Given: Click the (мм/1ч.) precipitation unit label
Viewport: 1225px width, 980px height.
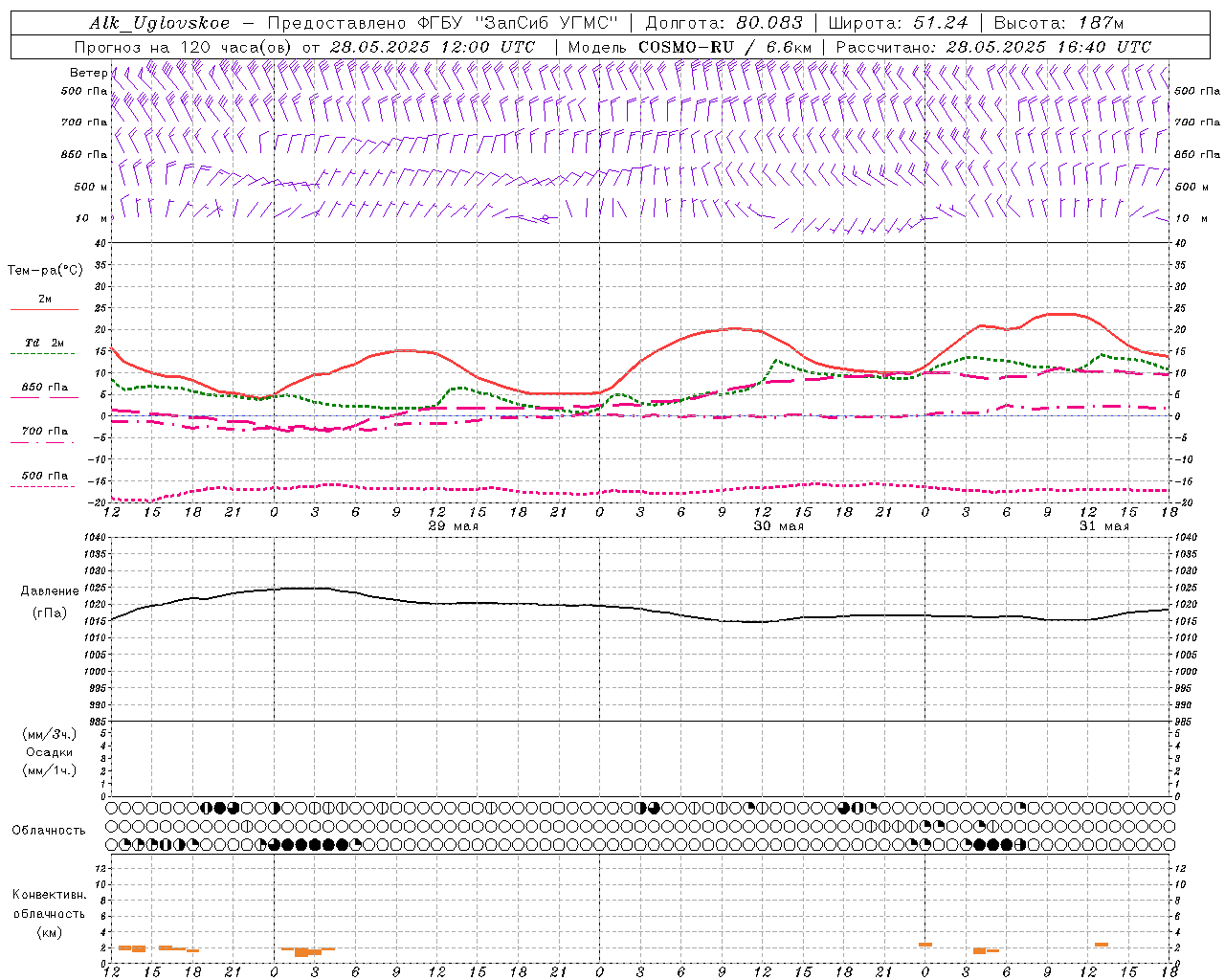Looking at the screenshot, I should 49,770.
